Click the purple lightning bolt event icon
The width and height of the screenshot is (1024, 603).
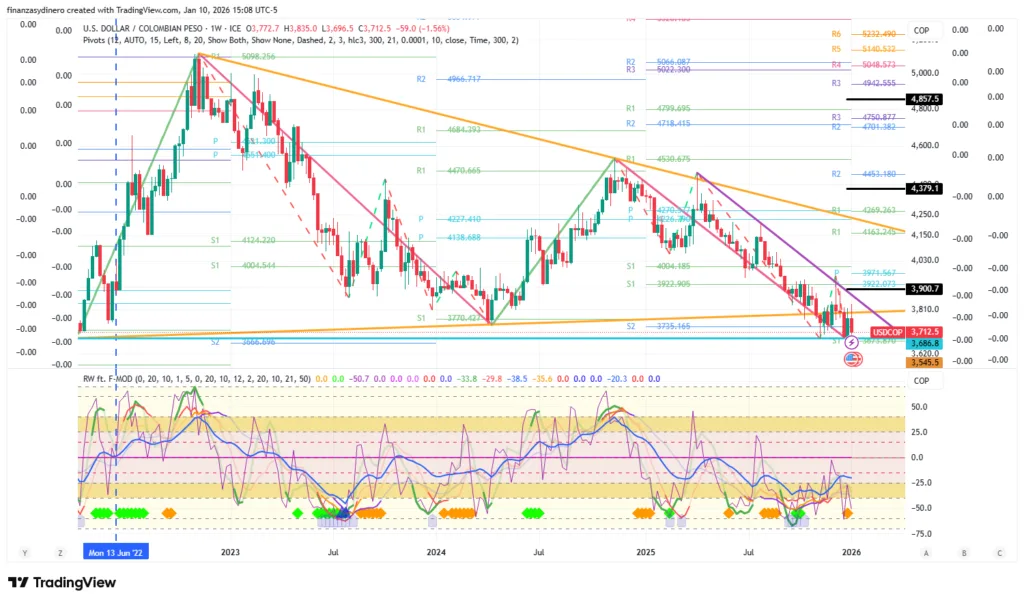click(x=851, y=343)
